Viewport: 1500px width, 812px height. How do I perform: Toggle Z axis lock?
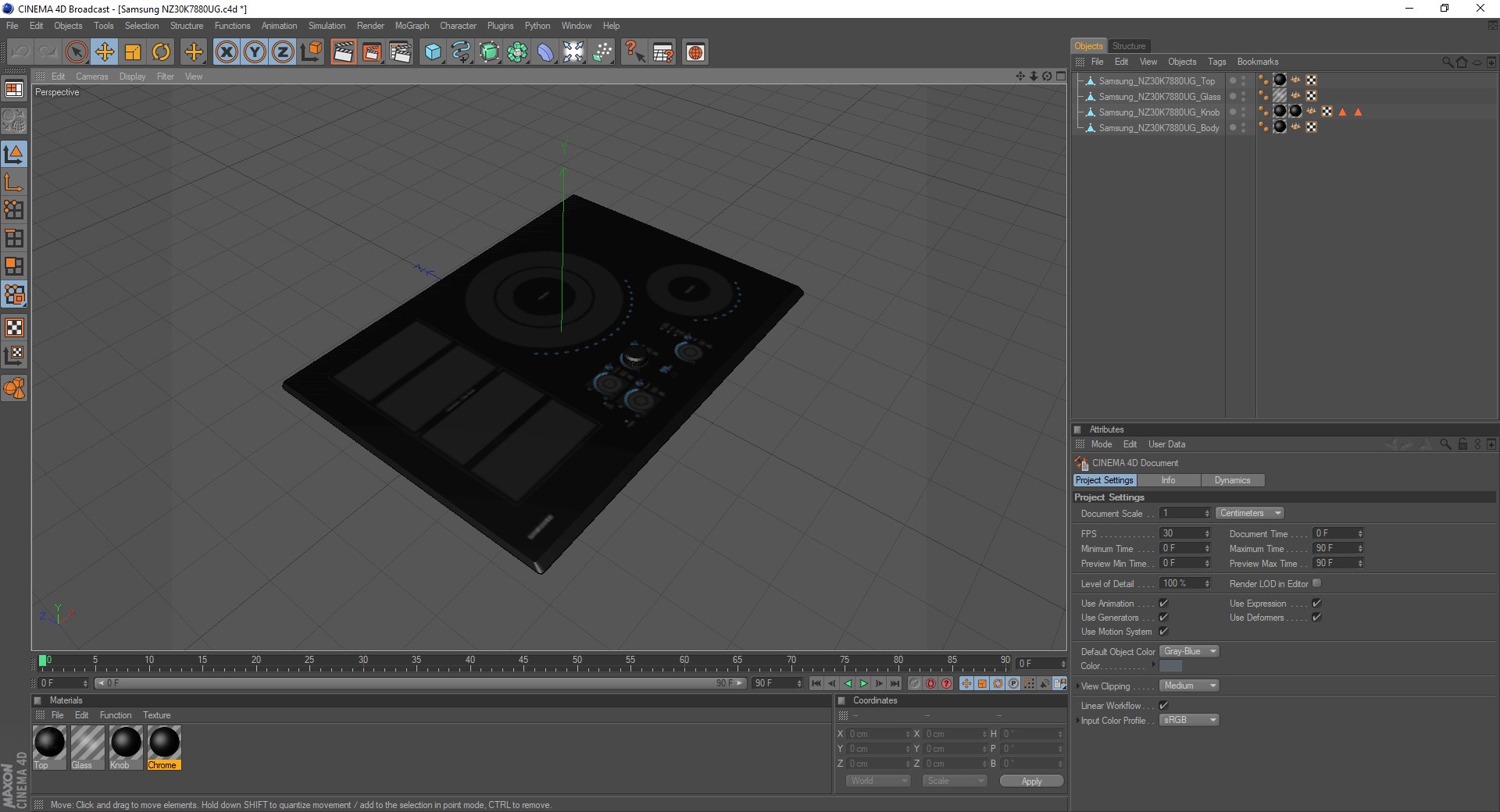283,52
